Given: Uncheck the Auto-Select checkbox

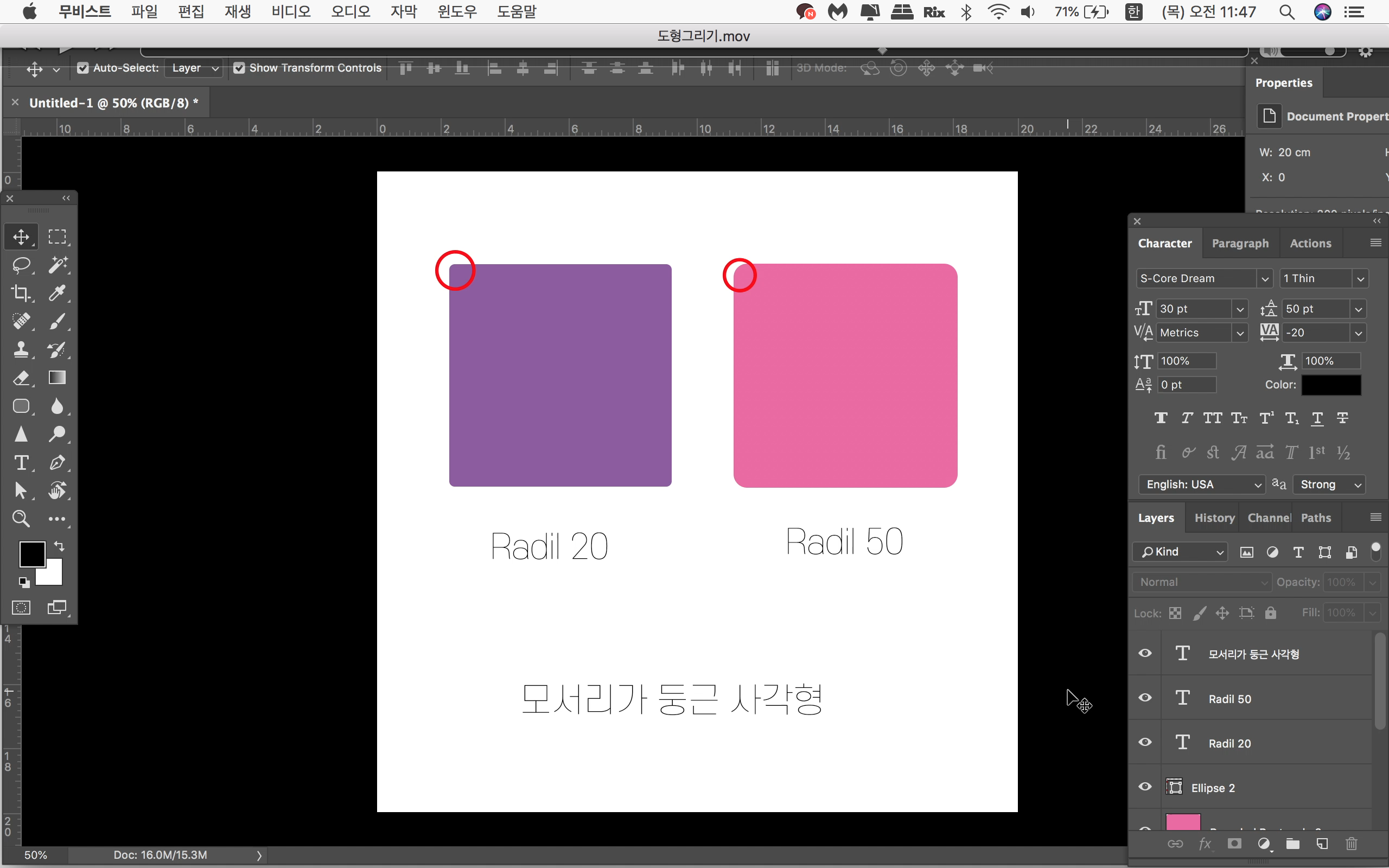Looking at the screenshot, I should [x=82, y=68].
